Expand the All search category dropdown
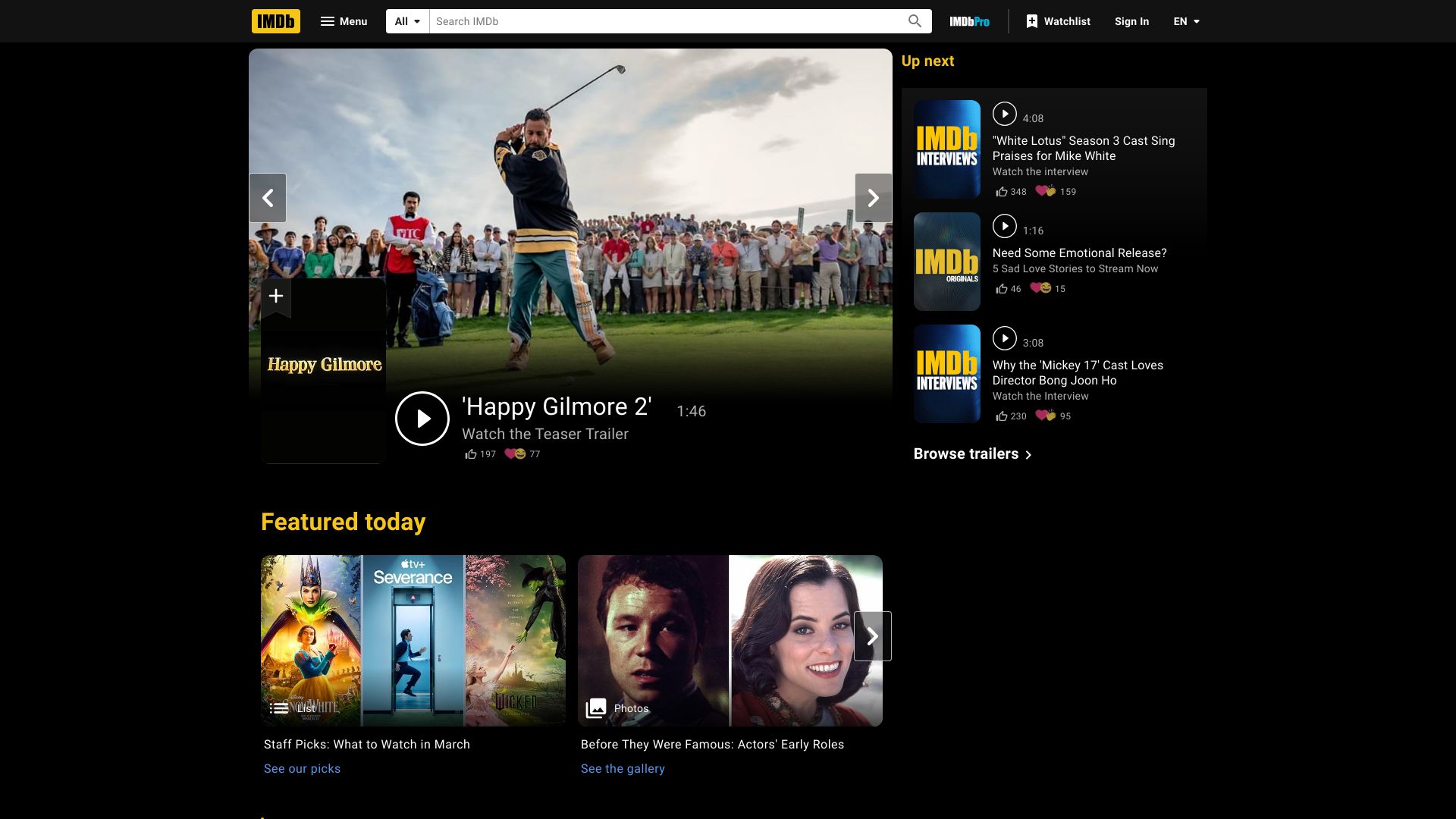This screenshot has height=819, width=1456. pos(407,21)
